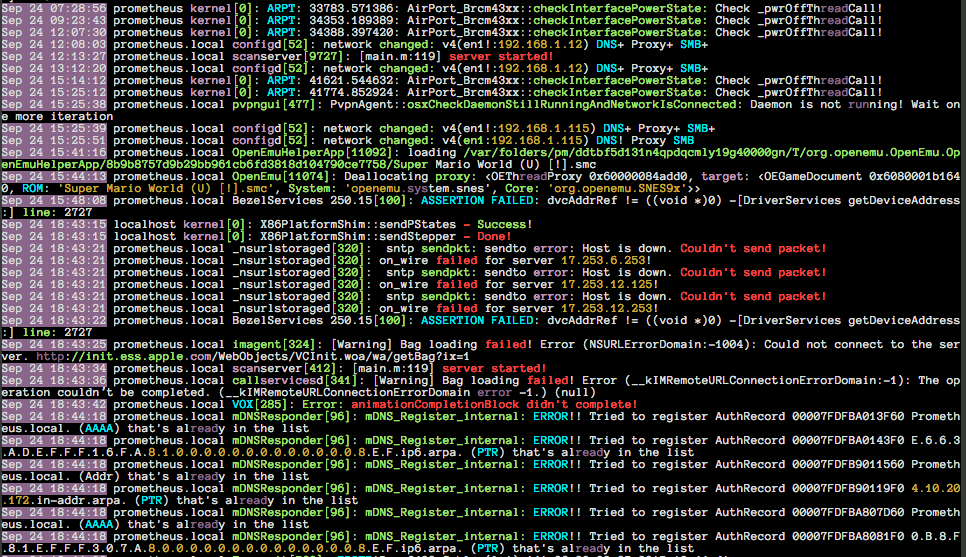The height and width of the screenshot is (557, 966).
Task: Select timestamp 'Sep 24 18:43:42'
Action: [54, 405]
